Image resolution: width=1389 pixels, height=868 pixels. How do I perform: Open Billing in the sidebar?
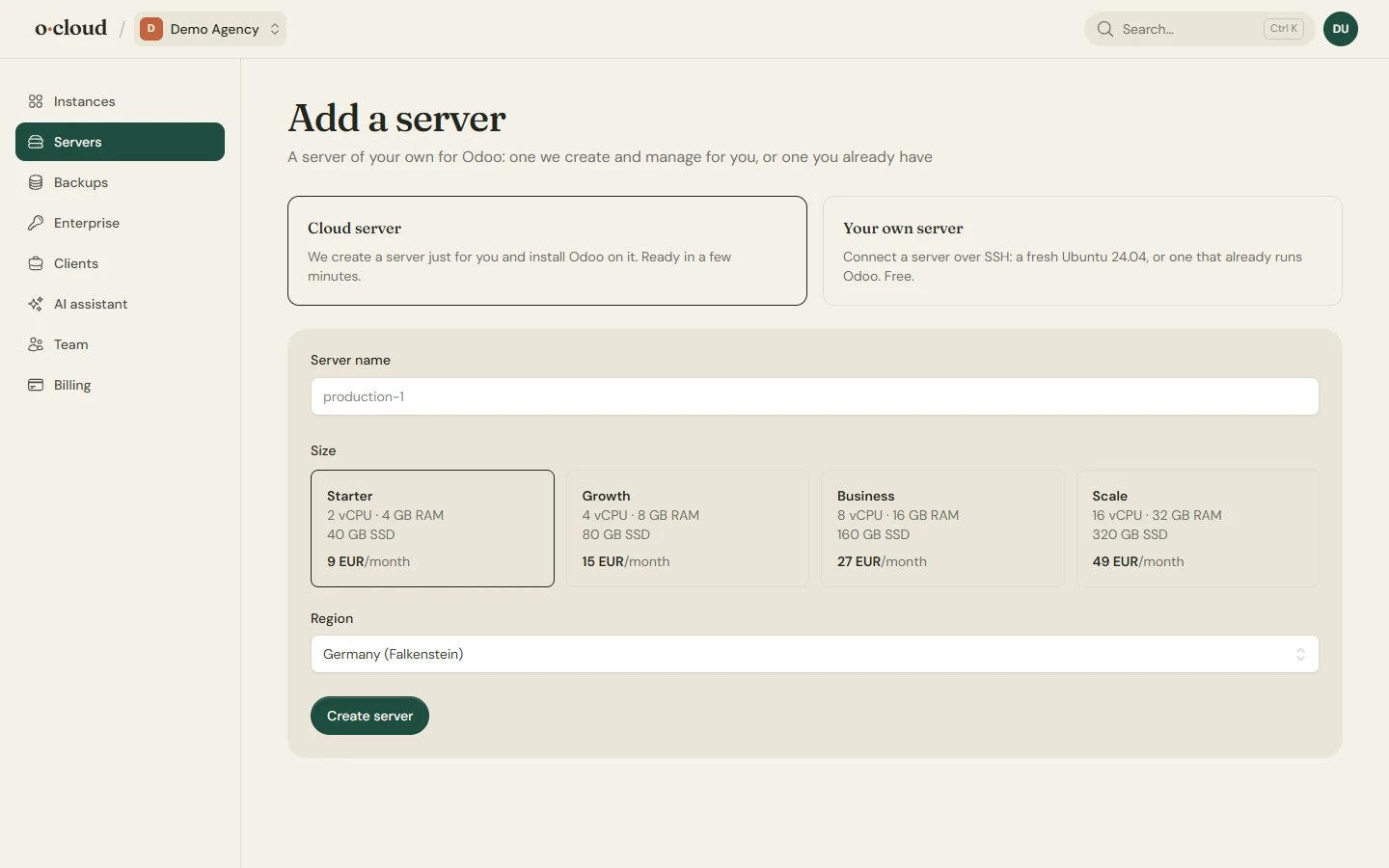pyautogui.click(x=120, y=385)
